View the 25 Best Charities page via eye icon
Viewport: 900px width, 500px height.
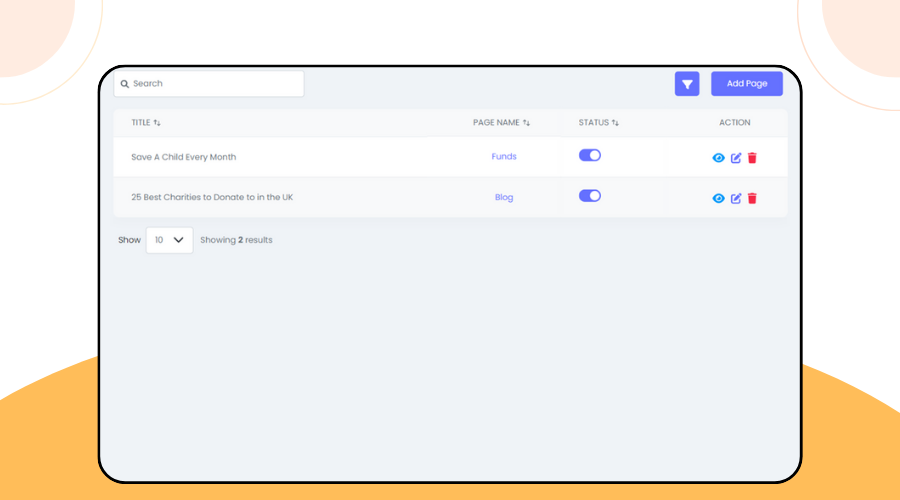[718, 198]
